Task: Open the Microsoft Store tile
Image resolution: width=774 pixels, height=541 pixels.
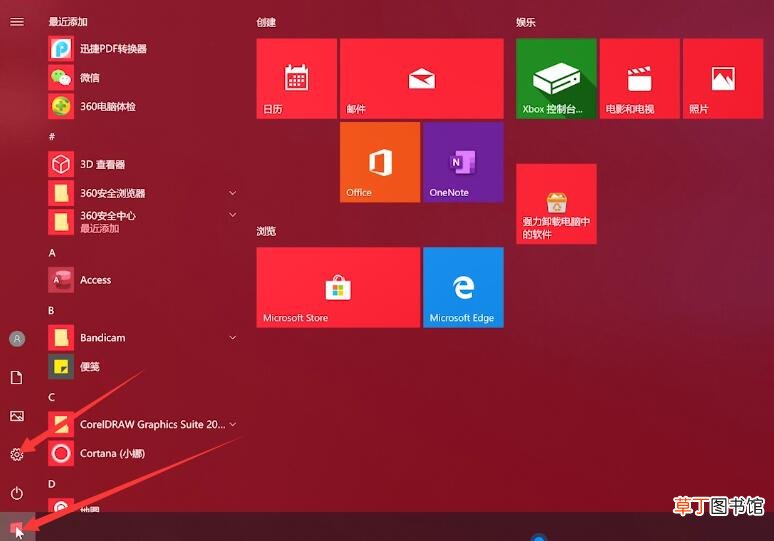Action: 338,287
